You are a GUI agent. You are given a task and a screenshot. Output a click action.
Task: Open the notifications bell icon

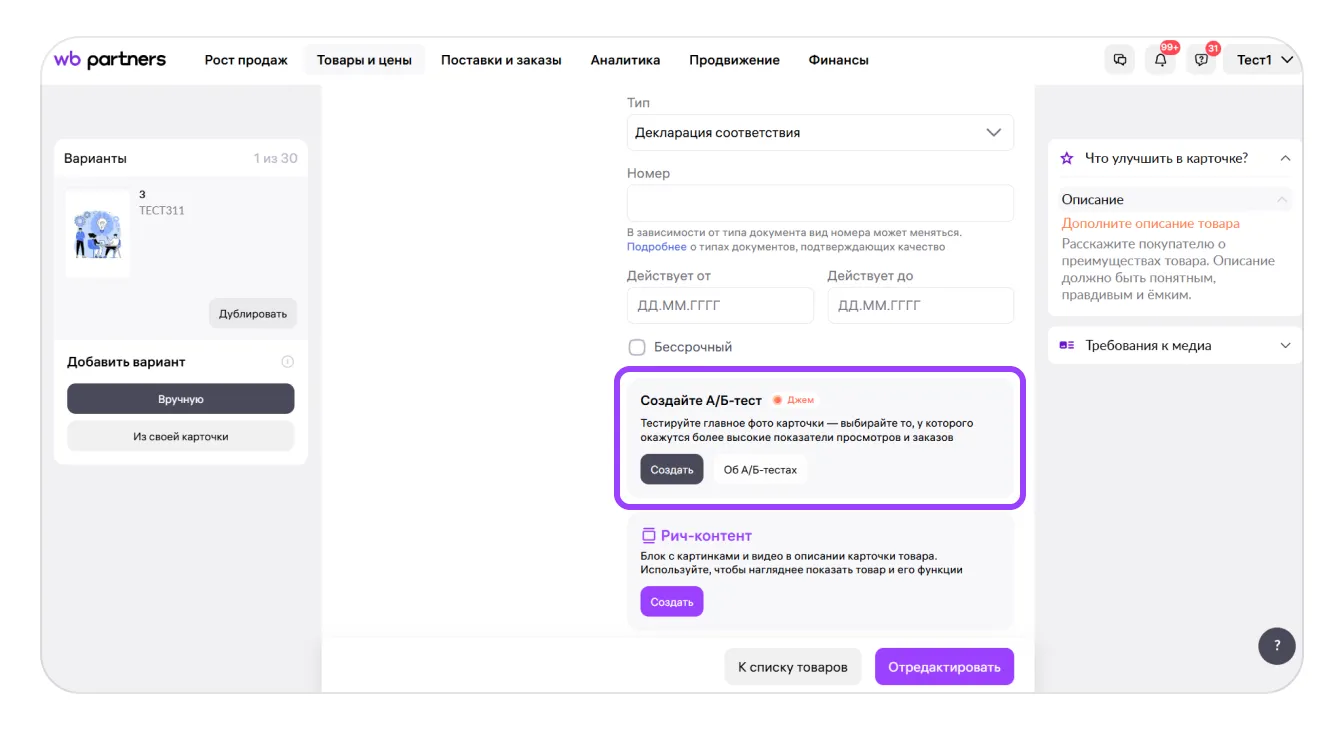point(1160,60)
